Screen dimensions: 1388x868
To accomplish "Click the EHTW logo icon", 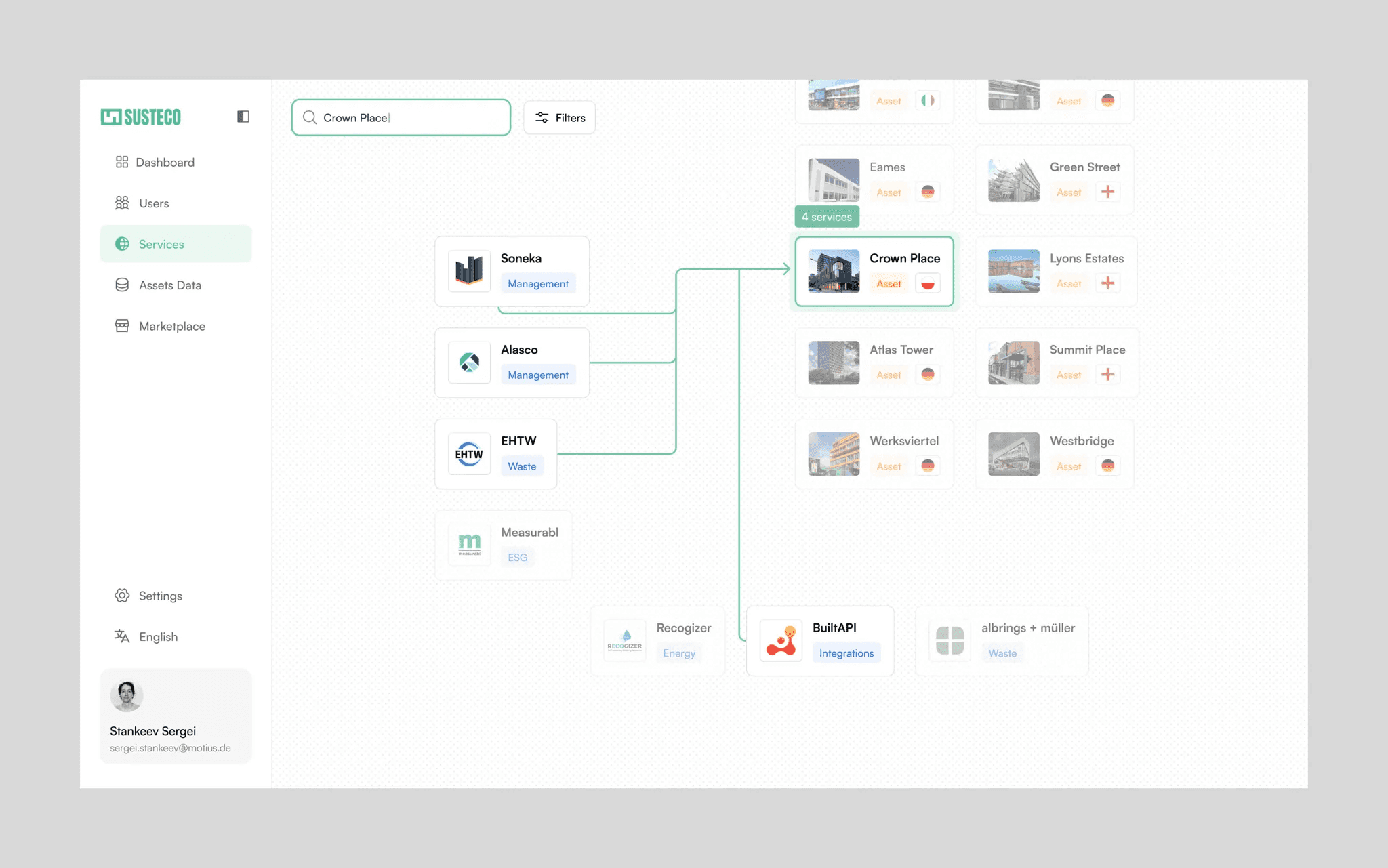I will (469, 453).
